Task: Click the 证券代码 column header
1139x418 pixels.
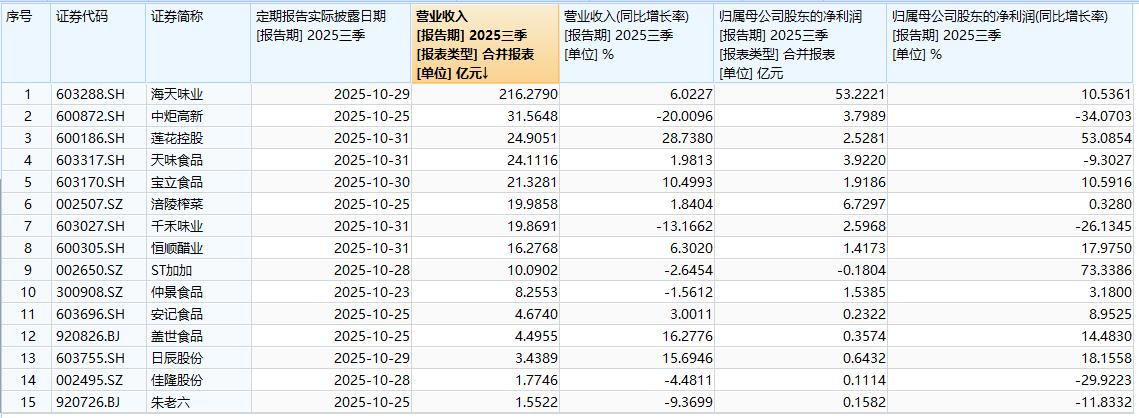Action: (x=82, y=17)
